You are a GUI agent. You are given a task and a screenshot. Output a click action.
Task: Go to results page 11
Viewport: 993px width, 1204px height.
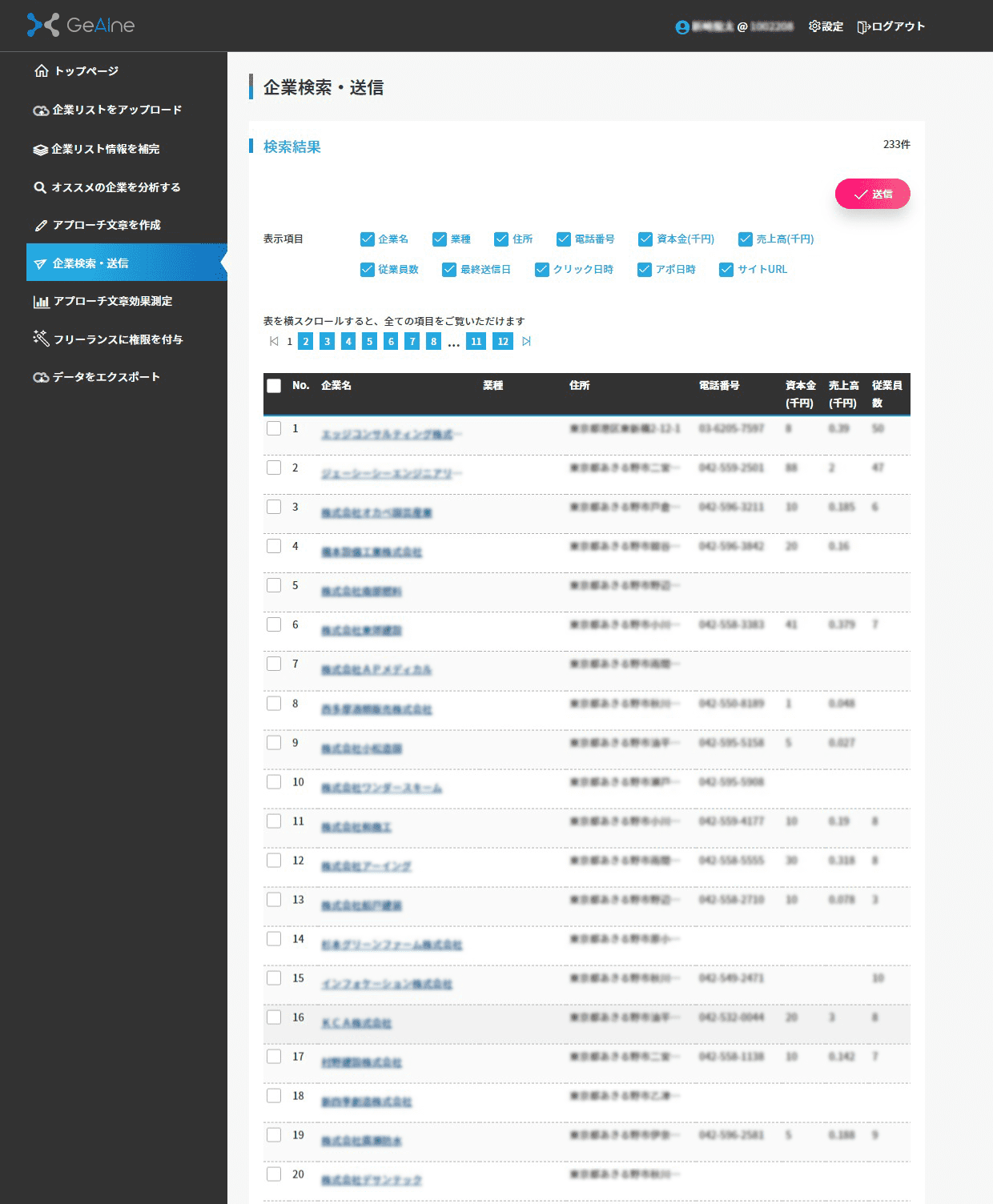click(476, 342)
